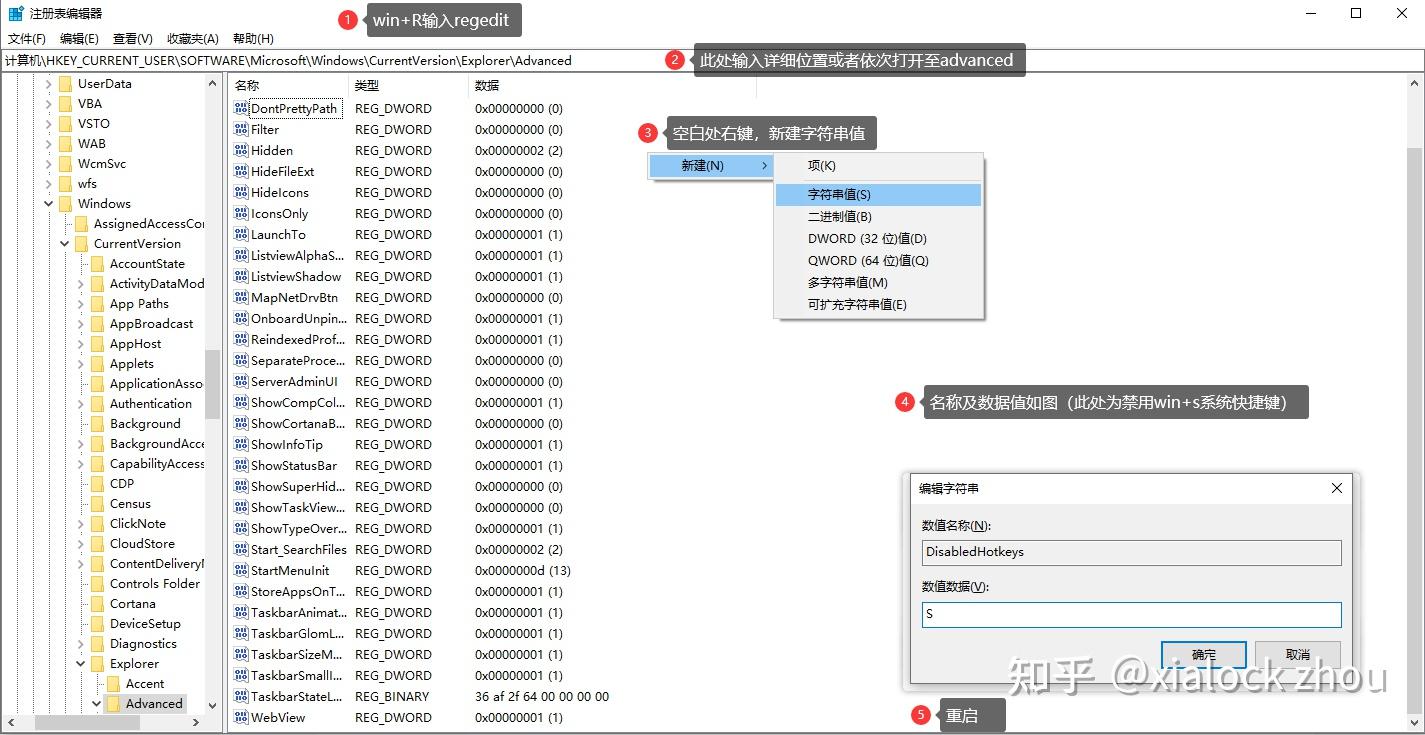The width and height of the screenshot is (1425, 735).
Task: Select the TaskbarStateL... binary value icon
Action: (241, 696)
